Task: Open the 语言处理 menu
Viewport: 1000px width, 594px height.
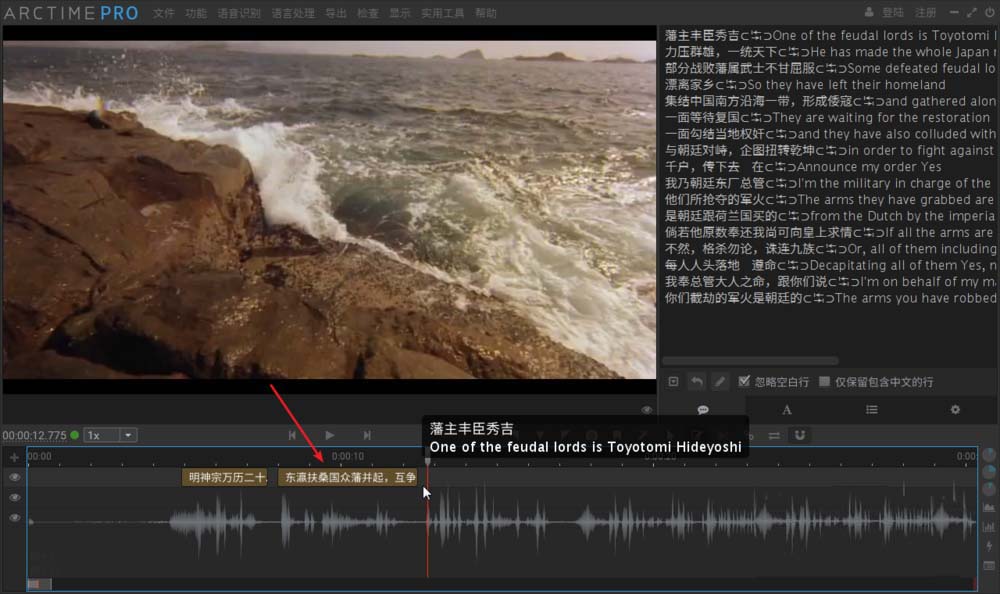Action: coord(293,13)
